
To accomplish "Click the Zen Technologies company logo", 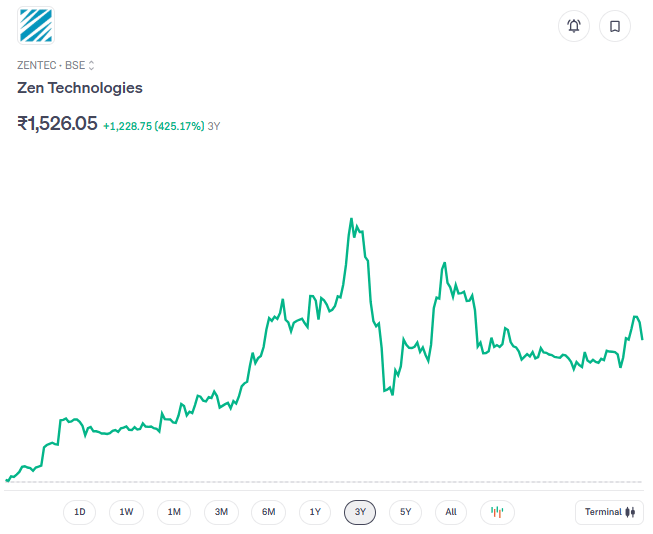I will click(x=36, y=25).
